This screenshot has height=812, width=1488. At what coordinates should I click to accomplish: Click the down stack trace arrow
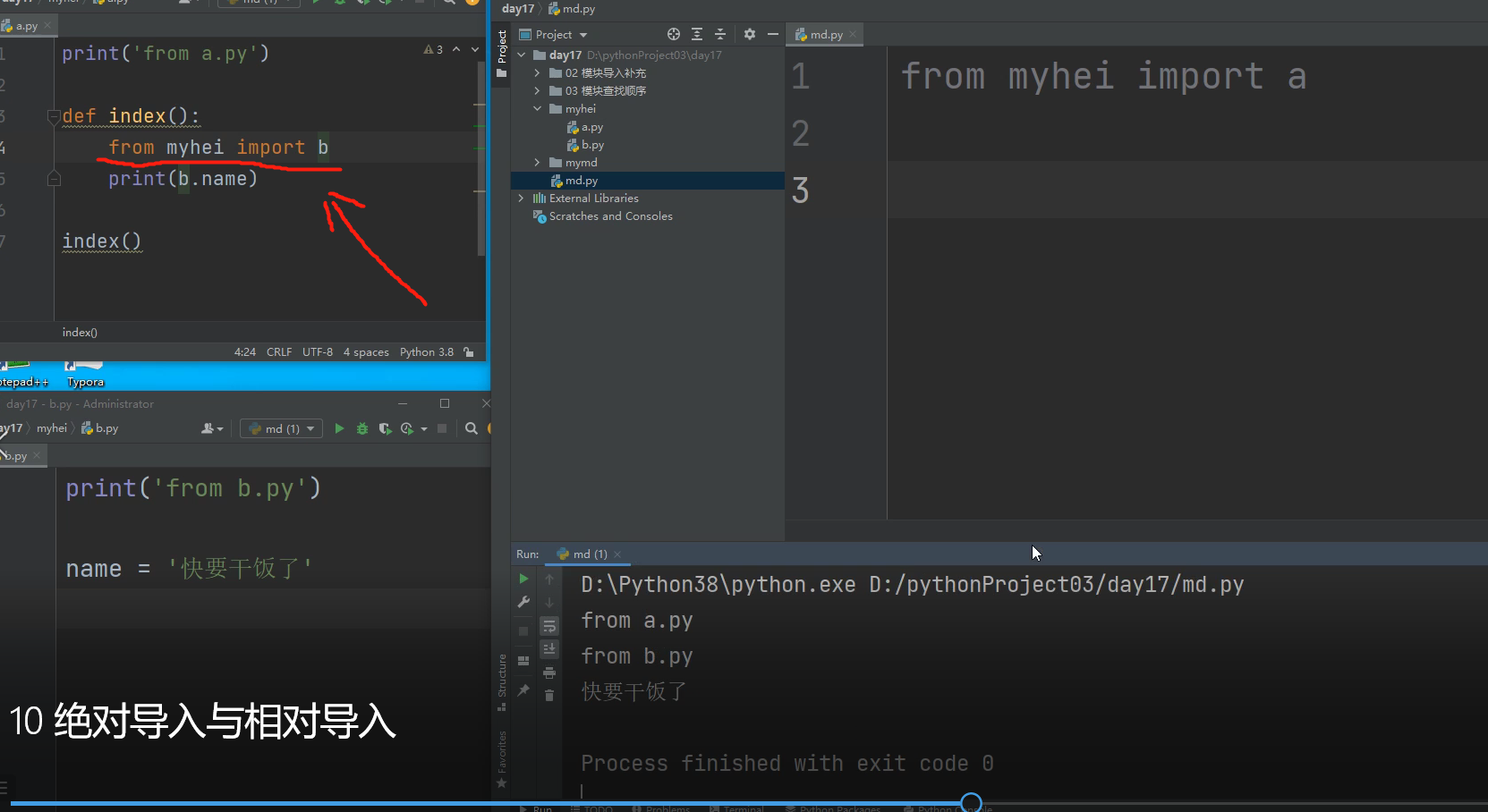click(549, 602)
